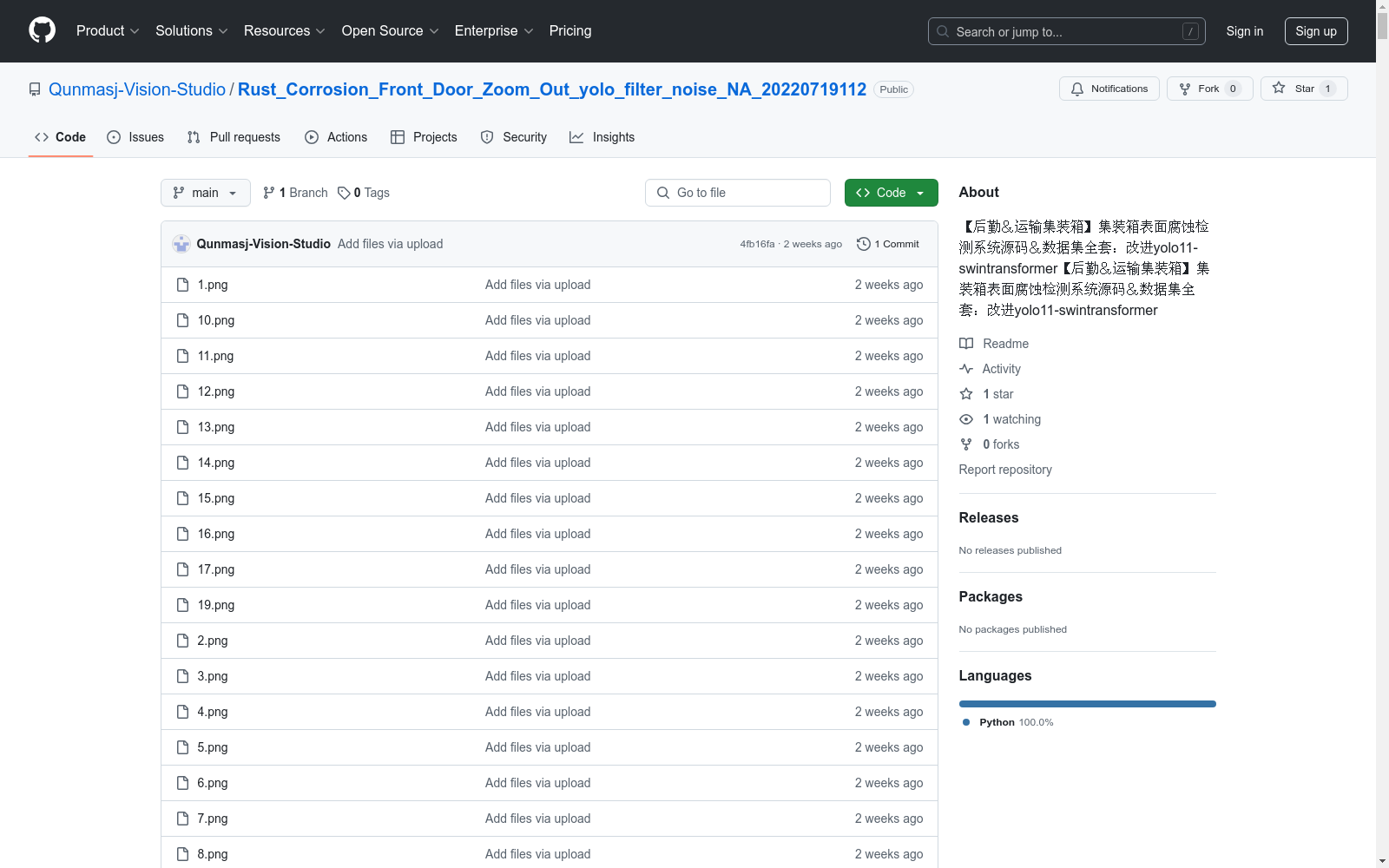Click the Sign up button
The height and width of the screenshot is (868, 1389).
tap(1315, 30)
